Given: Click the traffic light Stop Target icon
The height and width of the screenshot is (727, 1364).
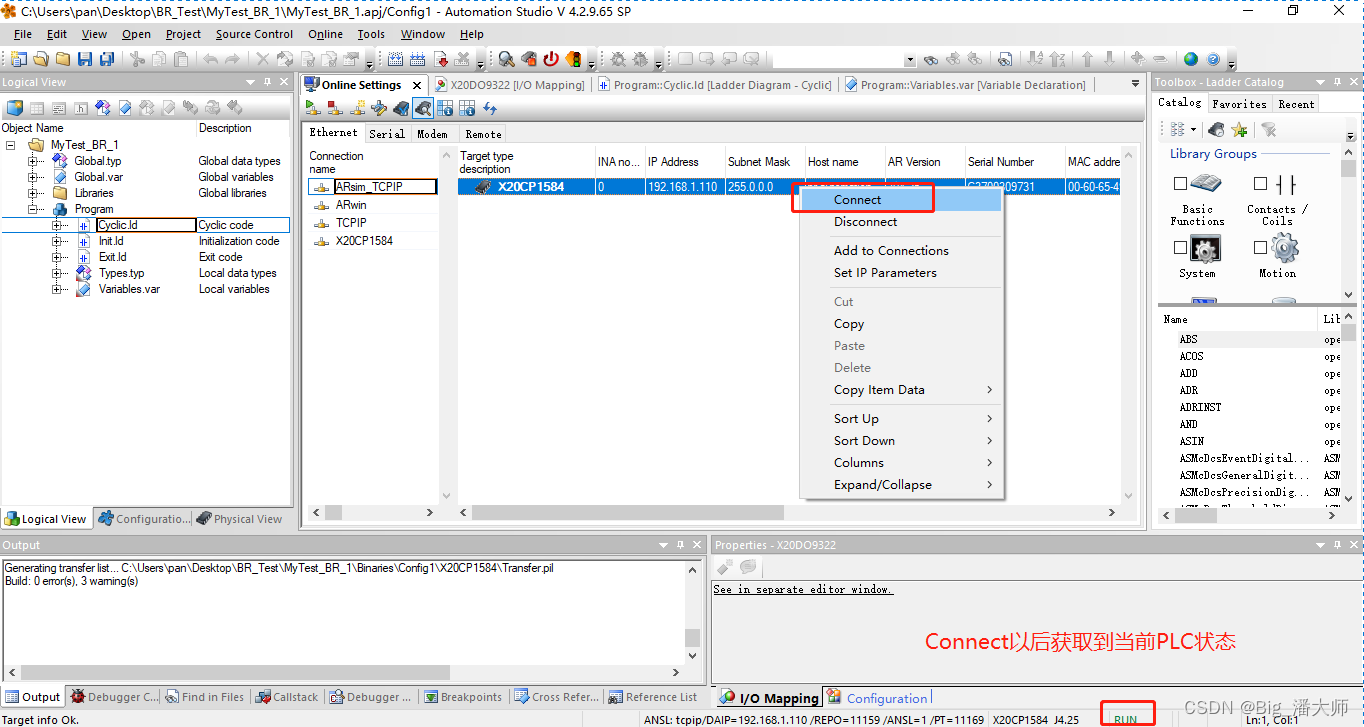Looking at the screenshot, I should 574,59.
